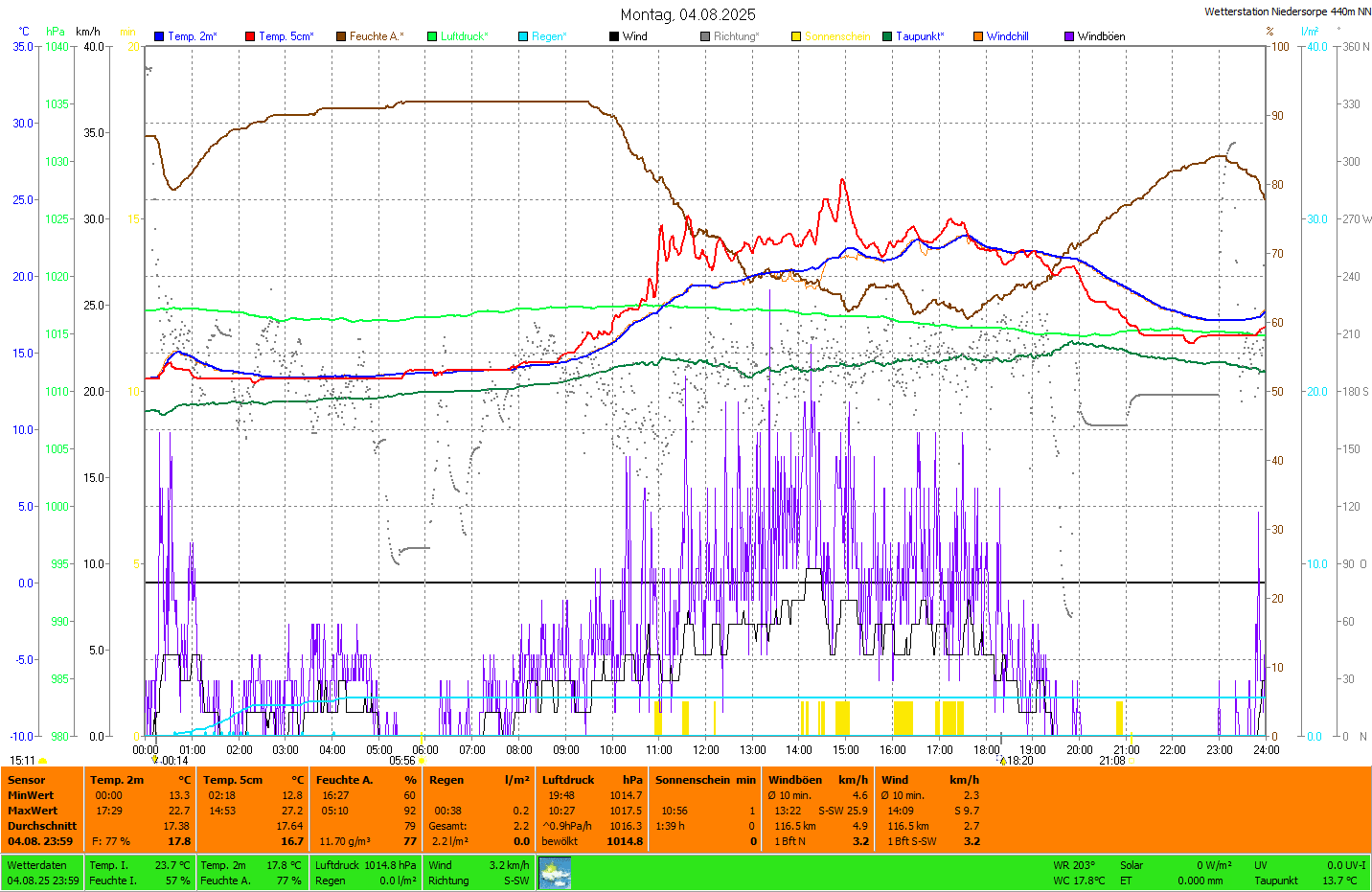Click the 06:00 time axis label

[425, 750]
